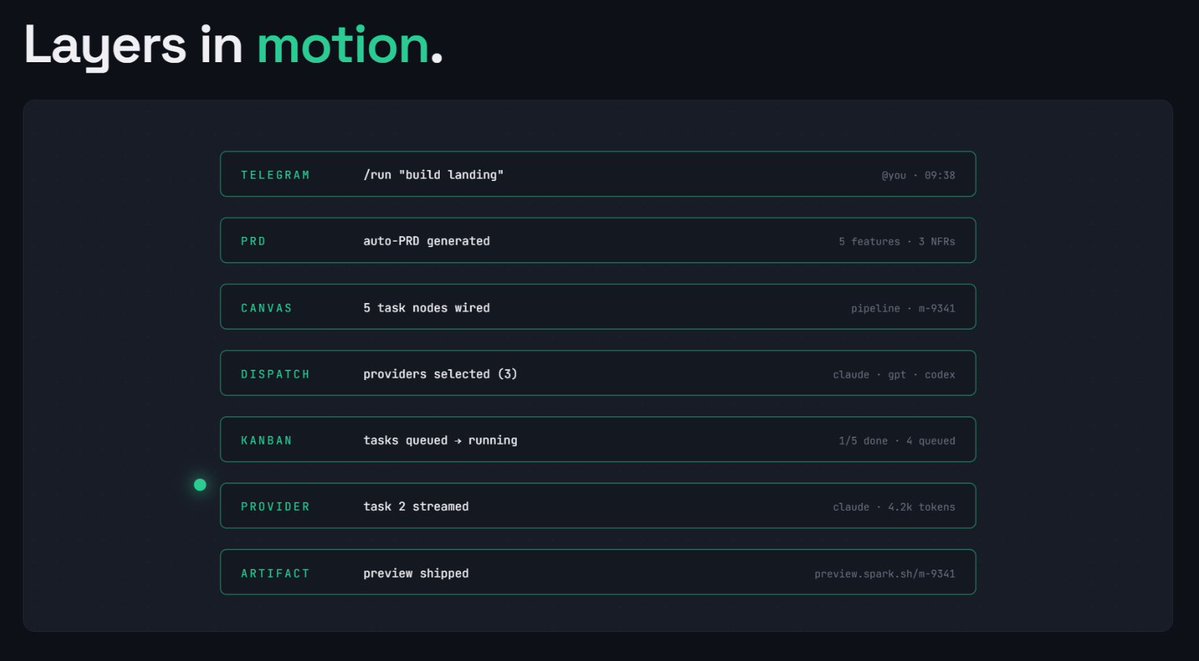The image size is (1199, 661).
Task: Select the /run "build landing" command text
Action: pyautogui.click(x=434, y=175)
